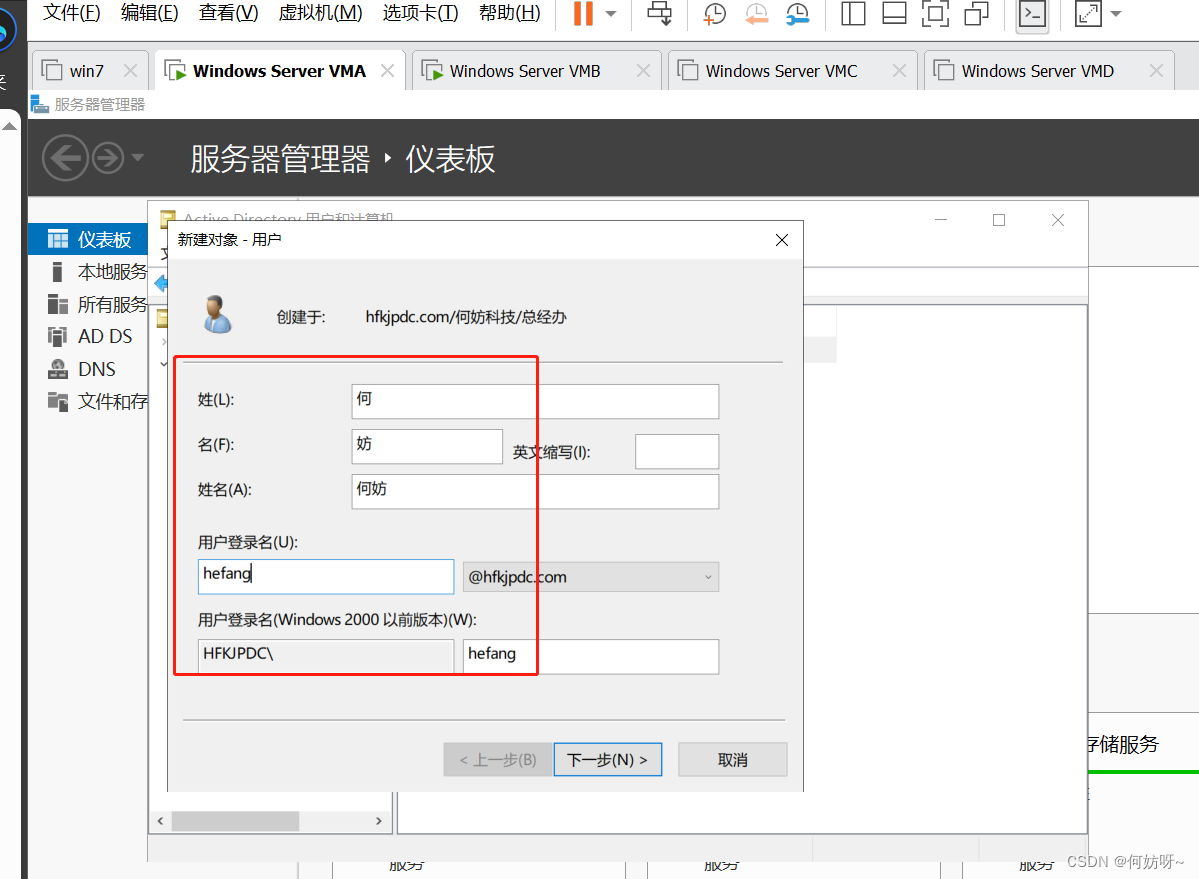Click the 下一步(N) button
Screen dimensions: 1199x879
coord(607,759)
